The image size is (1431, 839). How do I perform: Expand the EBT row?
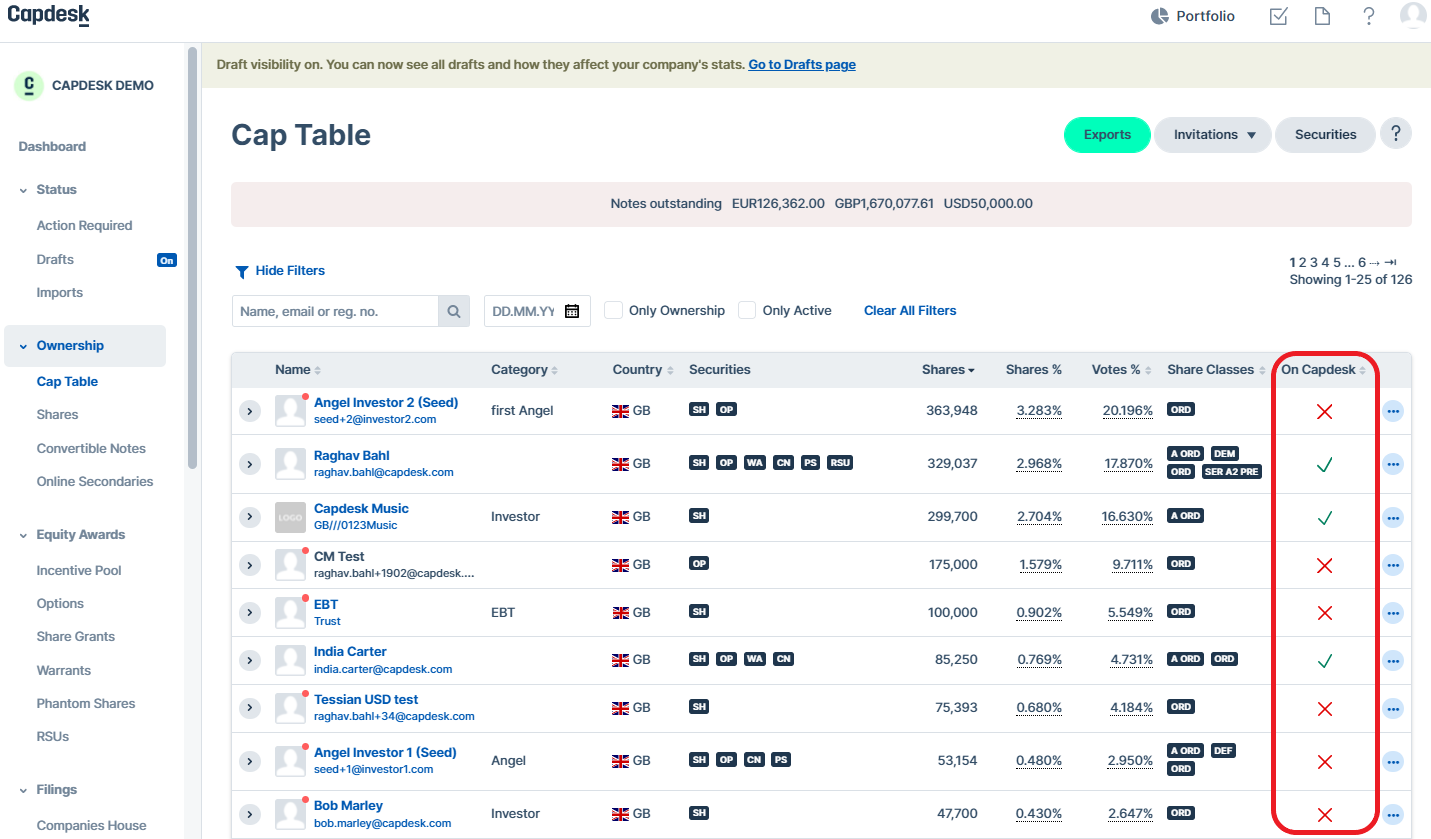(x=250, y=612)
